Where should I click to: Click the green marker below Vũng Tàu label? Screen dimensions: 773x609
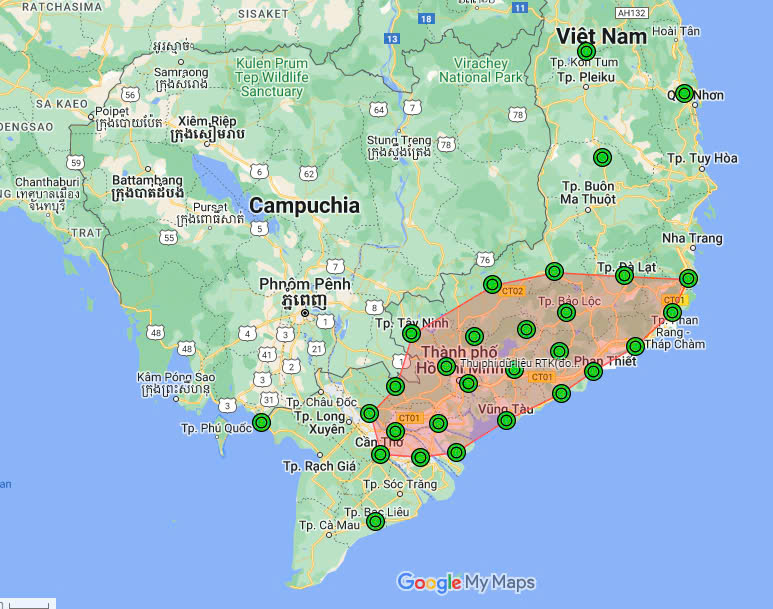point(506,421)
